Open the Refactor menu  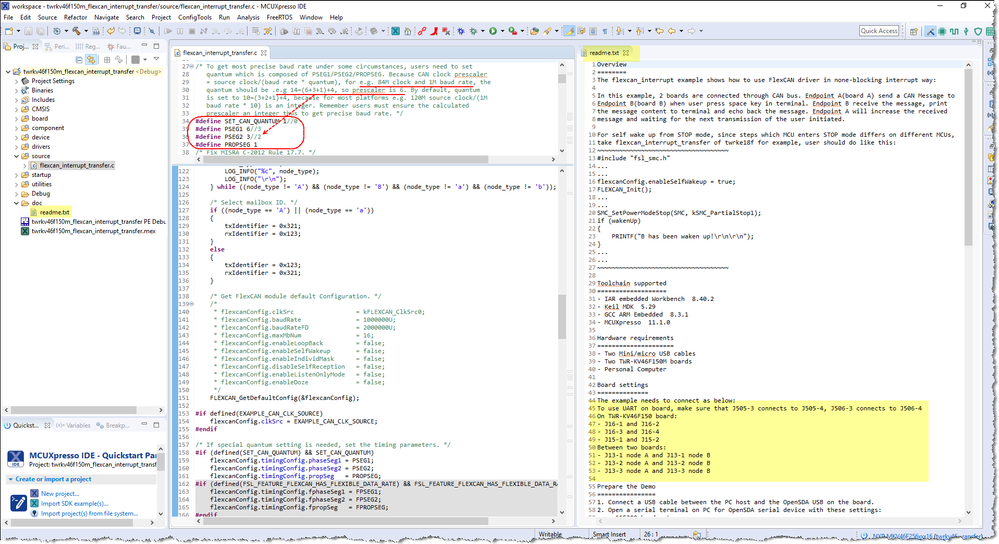[x=75, y=17]
